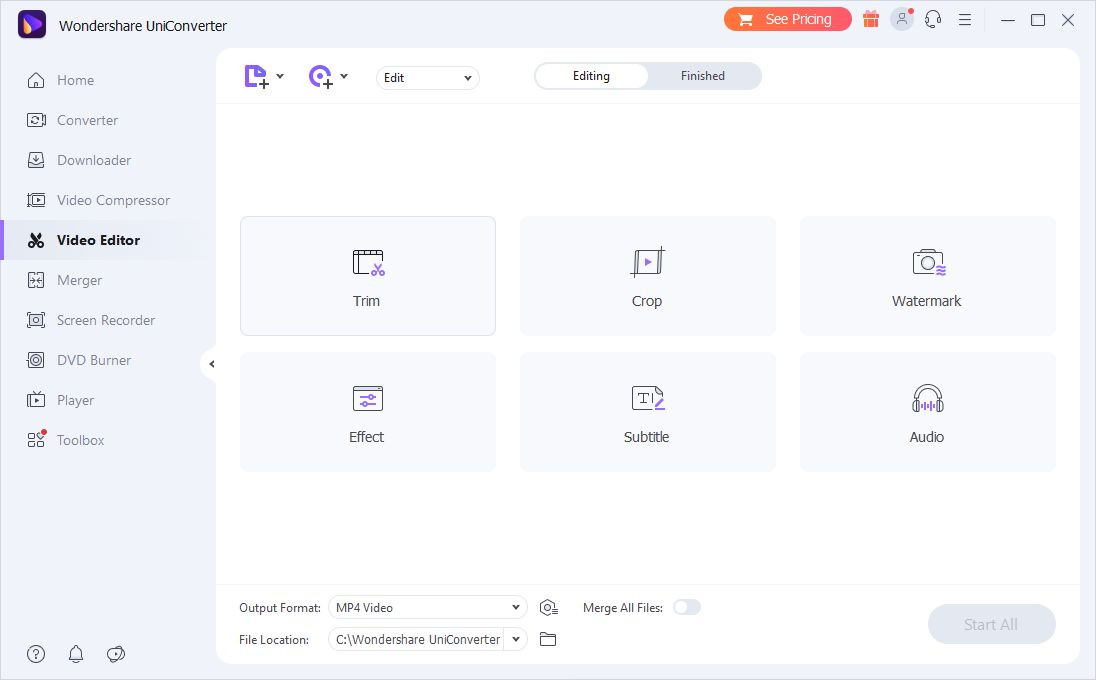Open Converter in the sidebar
The height and width of the screenshot is (680, 1096).
[x=108, y=120]
